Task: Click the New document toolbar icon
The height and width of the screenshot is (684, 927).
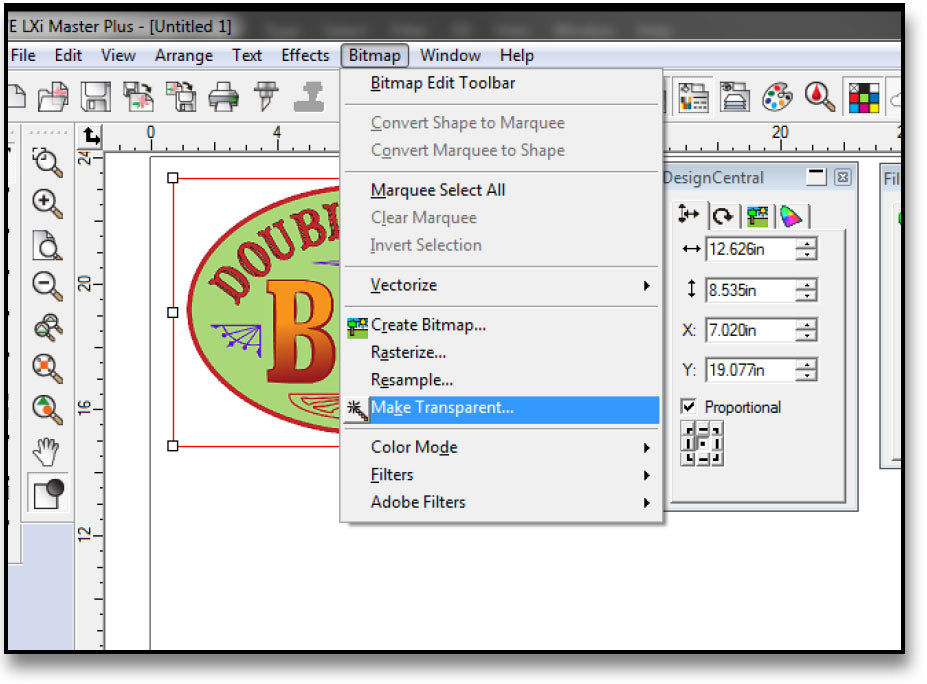Action: 16,96
